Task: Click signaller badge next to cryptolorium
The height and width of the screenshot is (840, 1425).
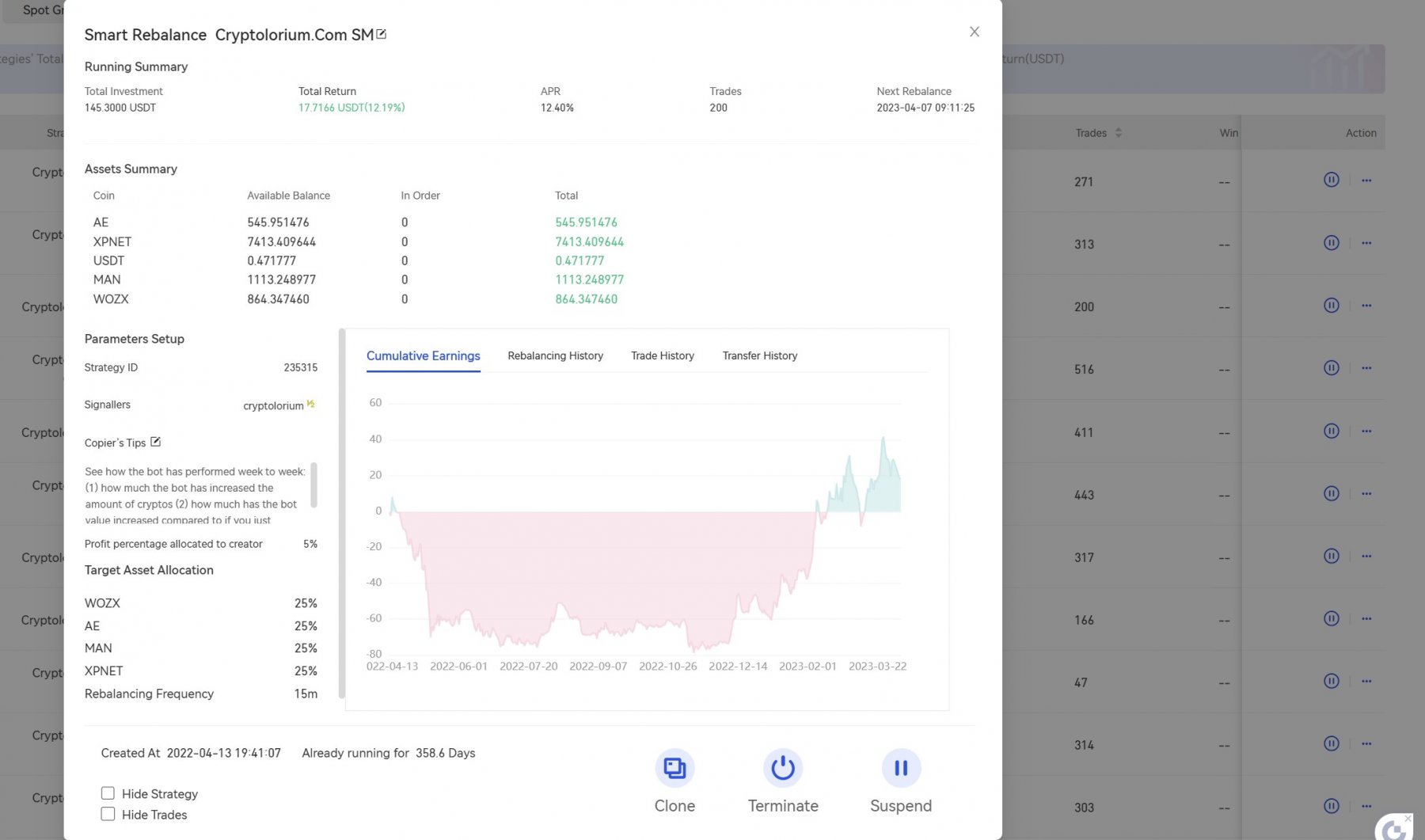Action: click(x=311, y=404)
